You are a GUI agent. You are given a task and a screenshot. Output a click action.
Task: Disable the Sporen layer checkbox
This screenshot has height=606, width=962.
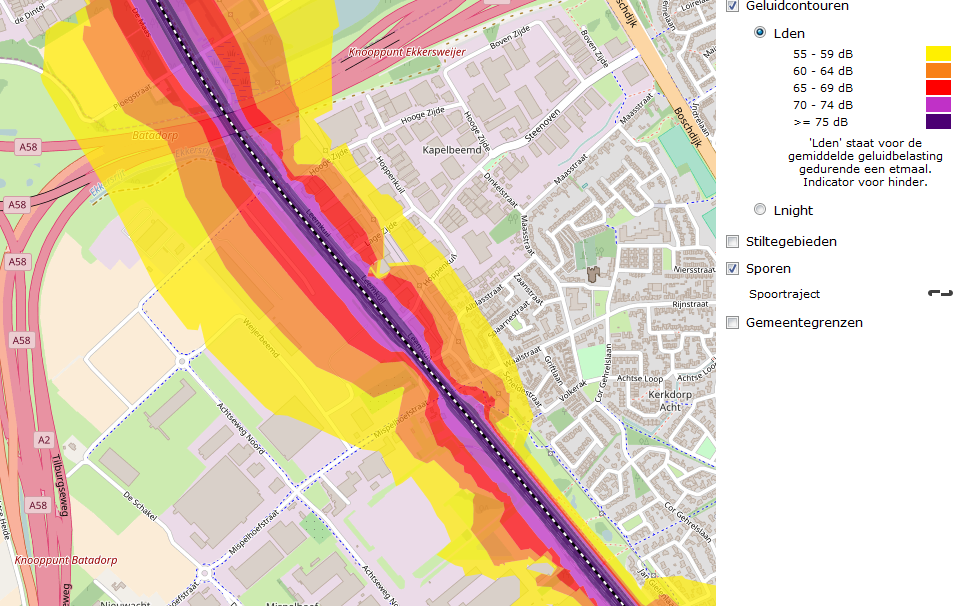point(733,268)
